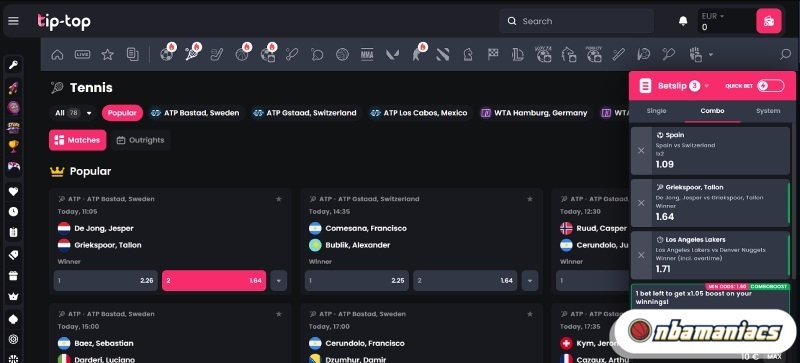Go to the home icon in sports bar
This screenshot has width=800, height=363.
click(x=57, y=55)
